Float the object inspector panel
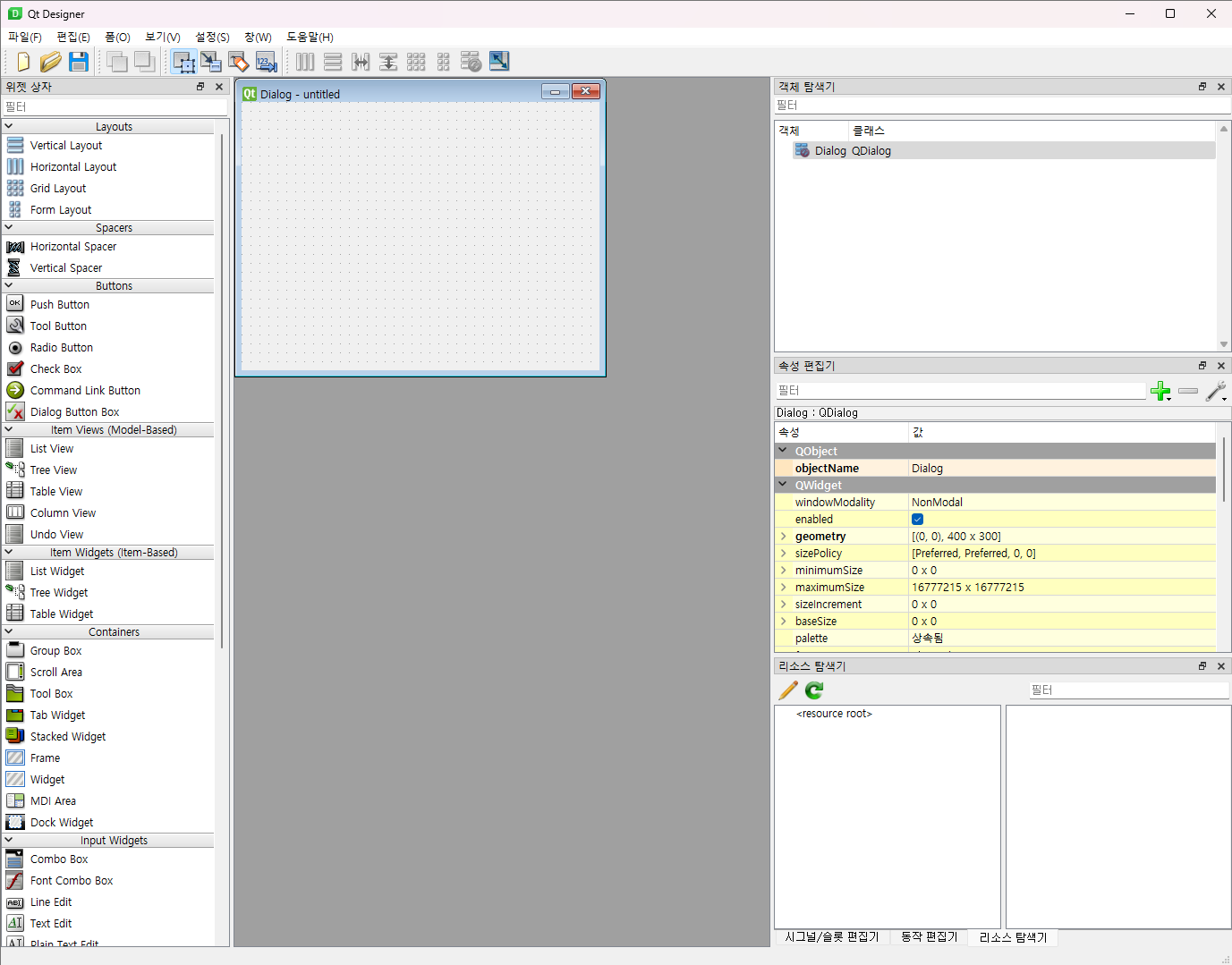The image size is (1232, 965). pyautogui.click(x=1202, y=87)
